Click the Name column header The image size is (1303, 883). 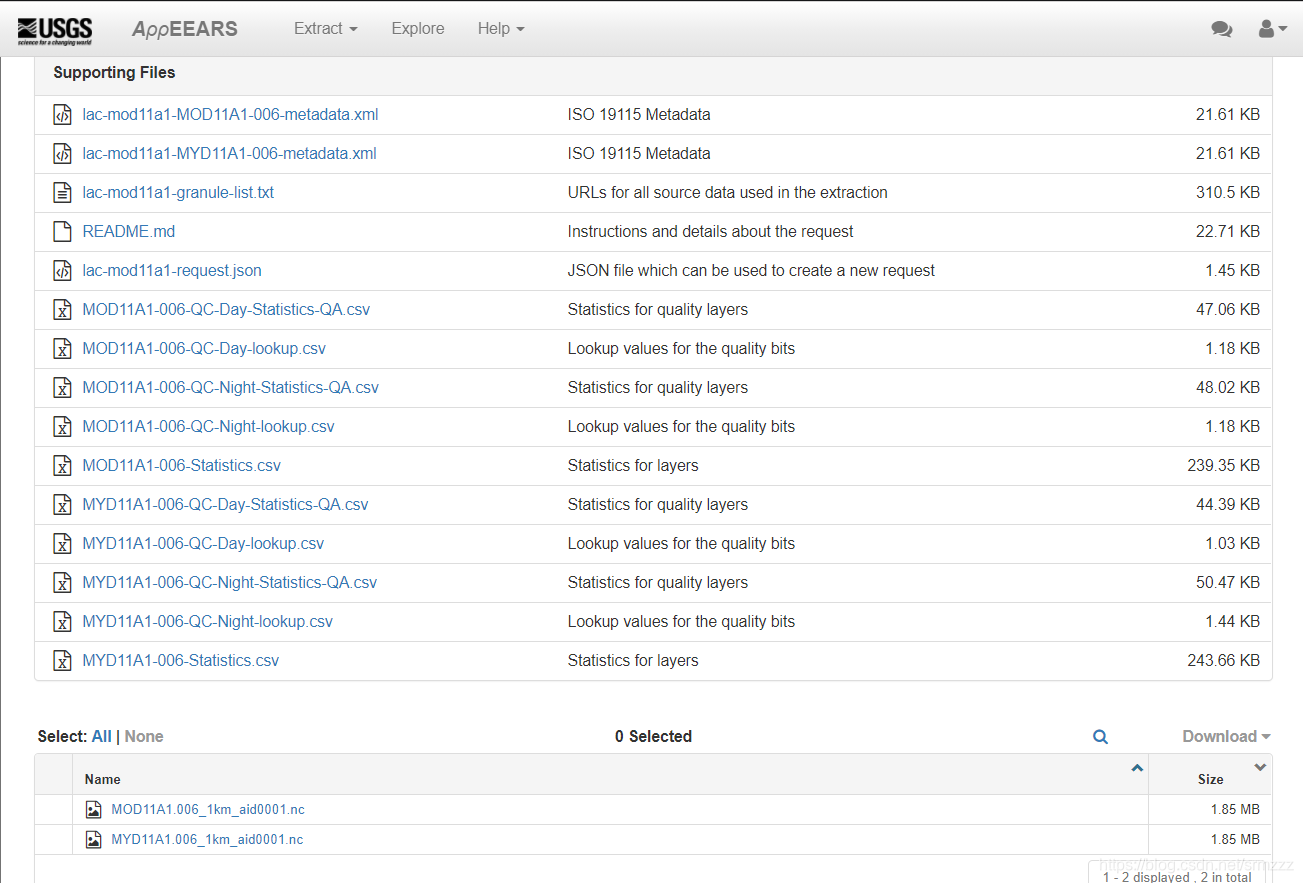102,779
